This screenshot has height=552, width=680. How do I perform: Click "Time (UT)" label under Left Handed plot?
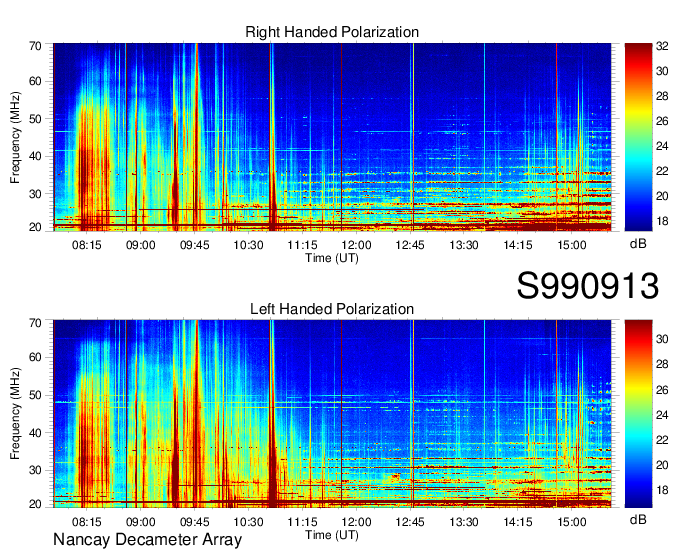[x=332, y=535]
